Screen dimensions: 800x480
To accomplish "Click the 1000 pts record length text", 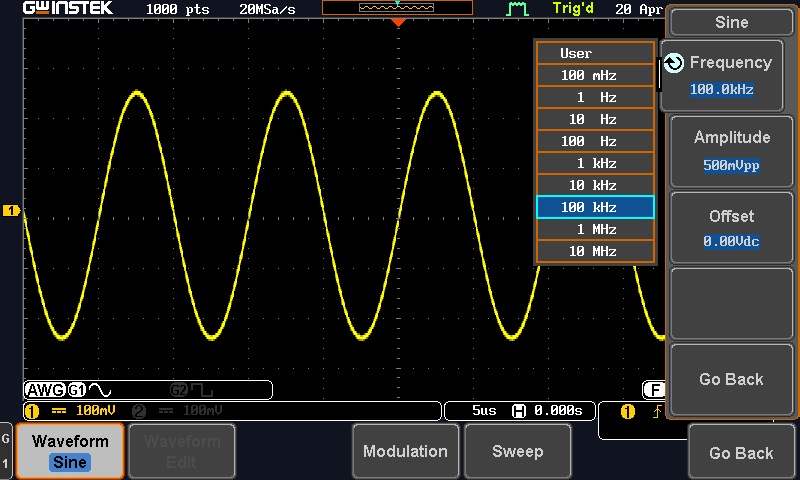I will pos(178,9).
